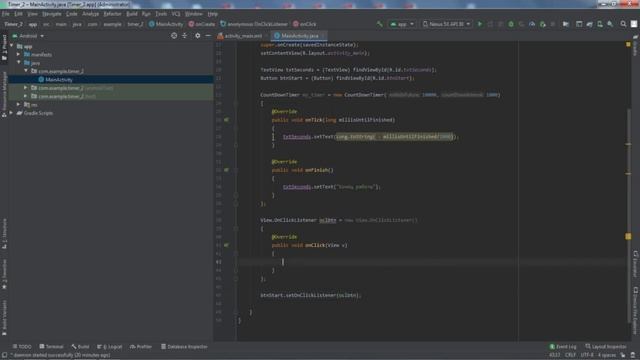Image resolution: width=640 pixels, height=360 pixels.
Task: Expand the Gradle Scripts node
Action: pos(11,113)
